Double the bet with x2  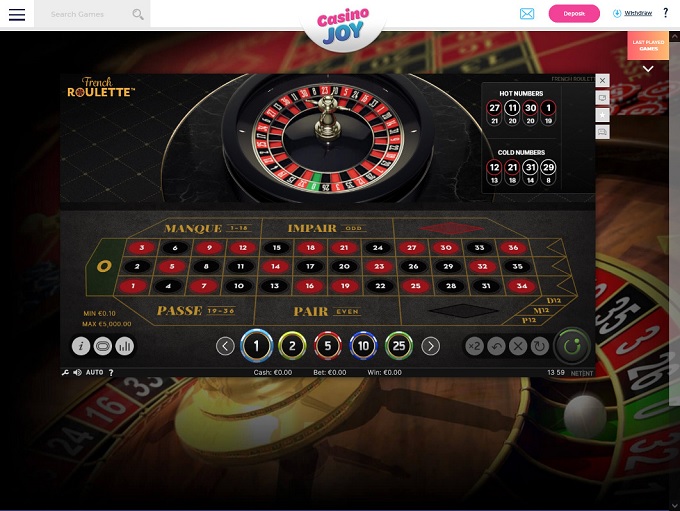click(474, 346)
